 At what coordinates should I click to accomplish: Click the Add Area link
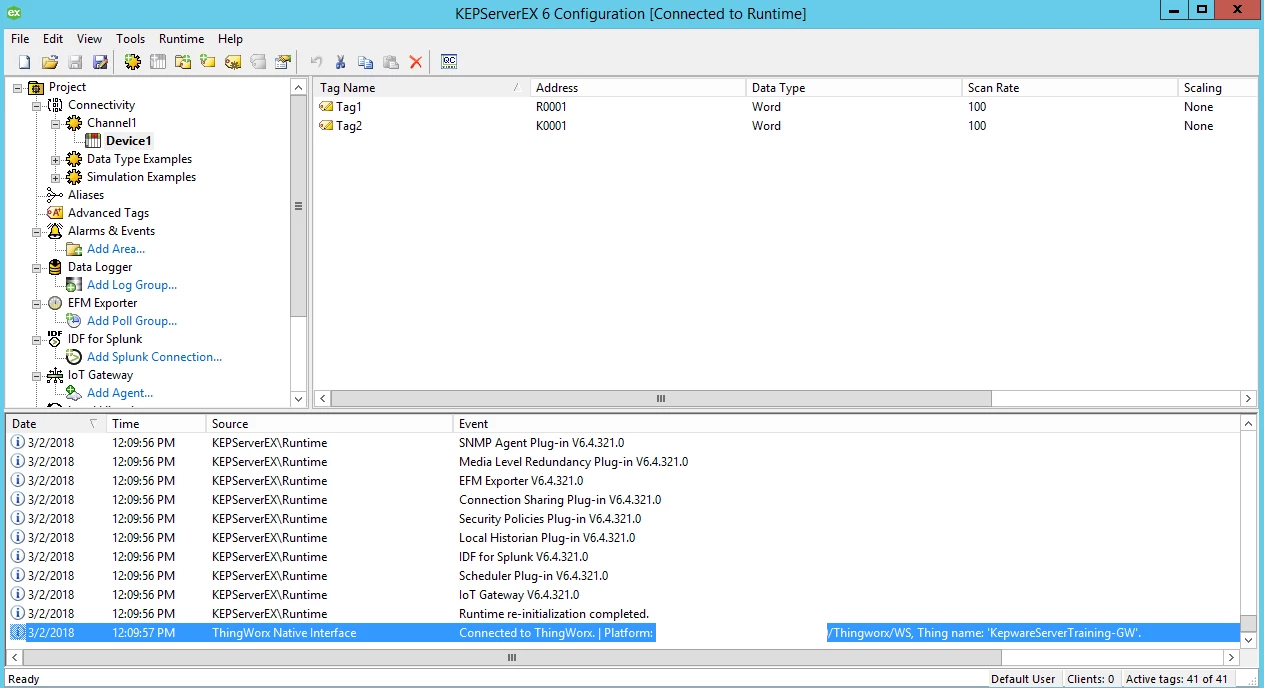point(116,249)
